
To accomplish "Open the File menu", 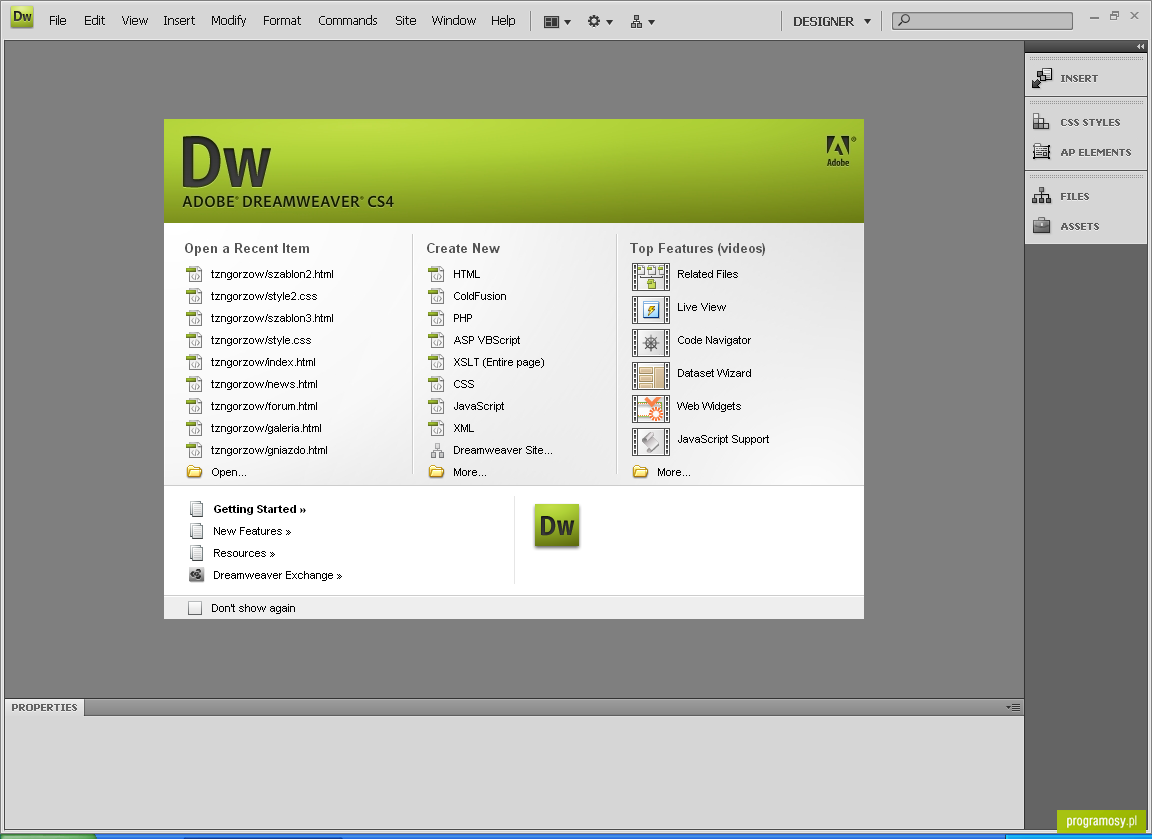I will pyautogui.click(x=57, y=21).
